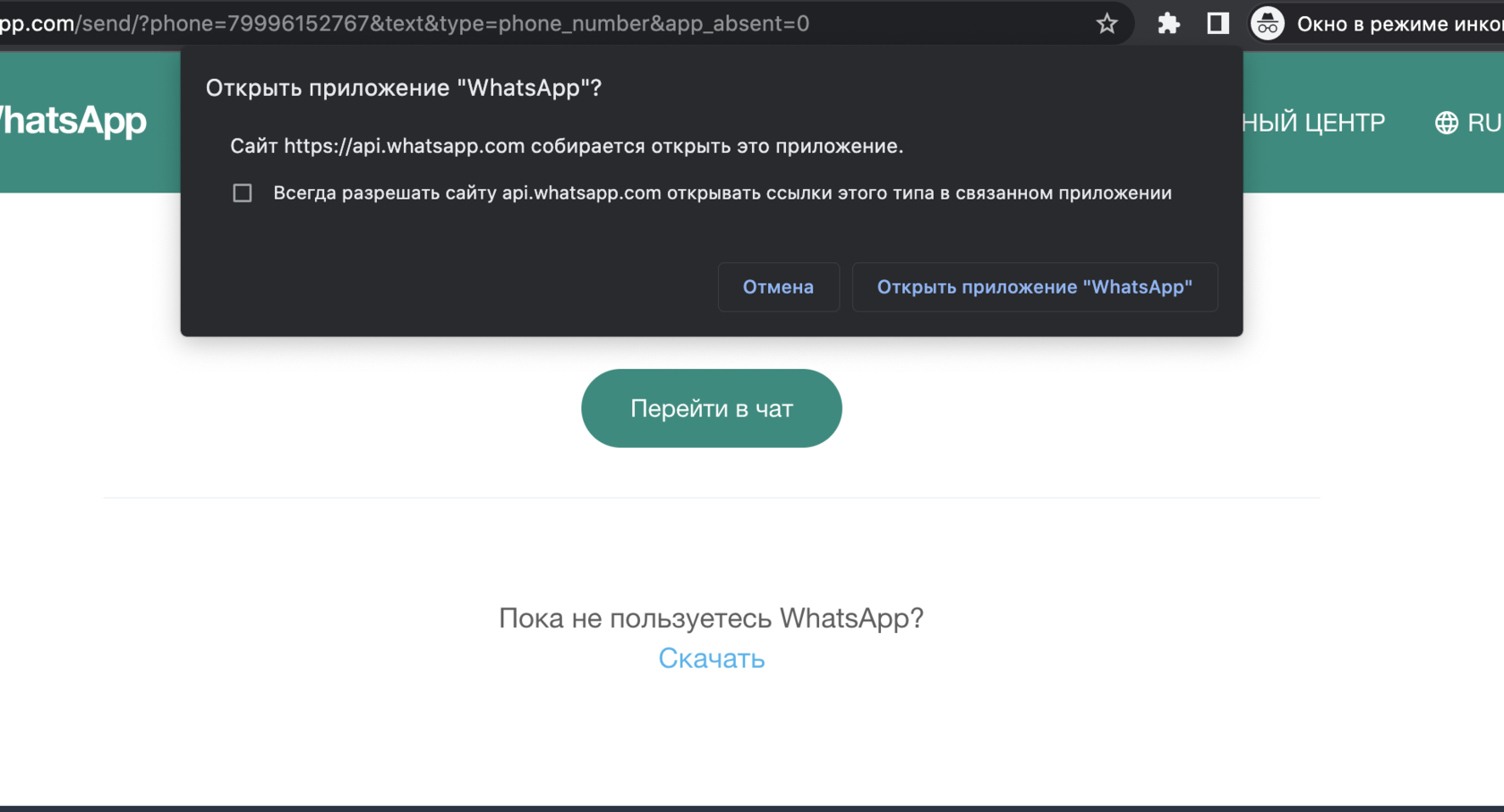Expand the RU language selector
Image resolution: width=1504 pixels, height=812 pixels.
[1483, 123]
